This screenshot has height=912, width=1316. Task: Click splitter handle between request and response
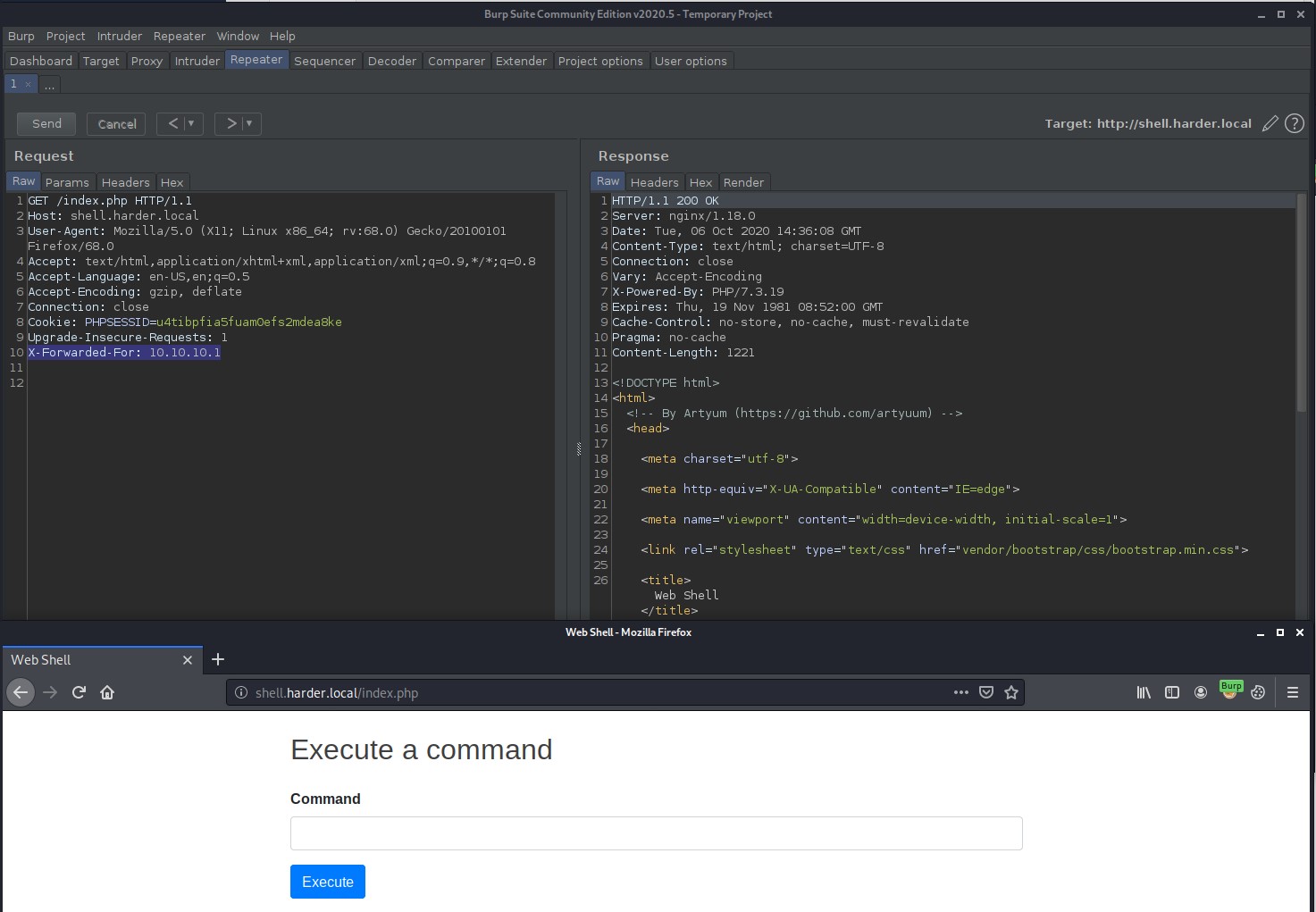coord(579,449)
